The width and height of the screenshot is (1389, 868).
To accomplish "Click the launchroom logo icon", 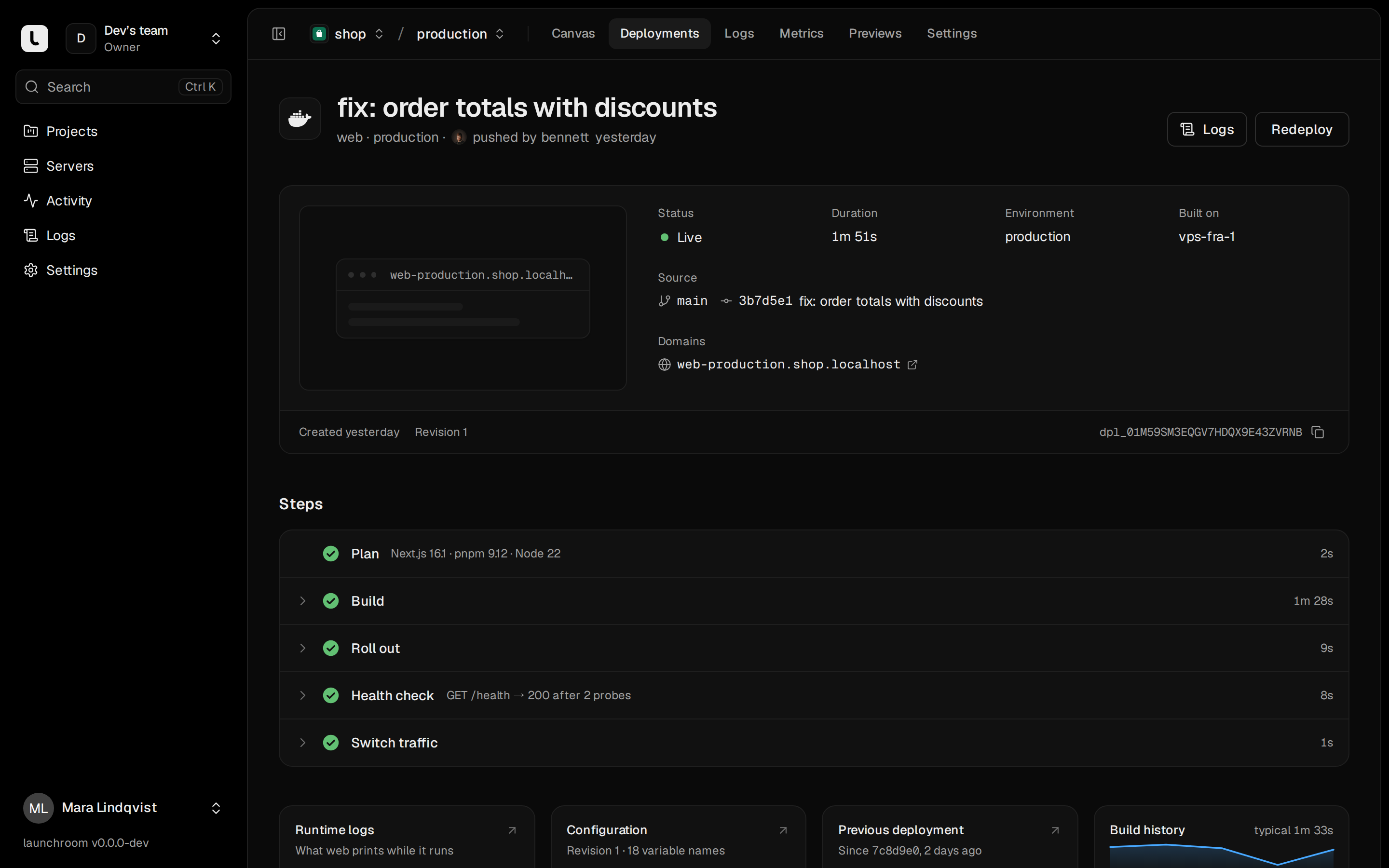I will coord(34,39).
